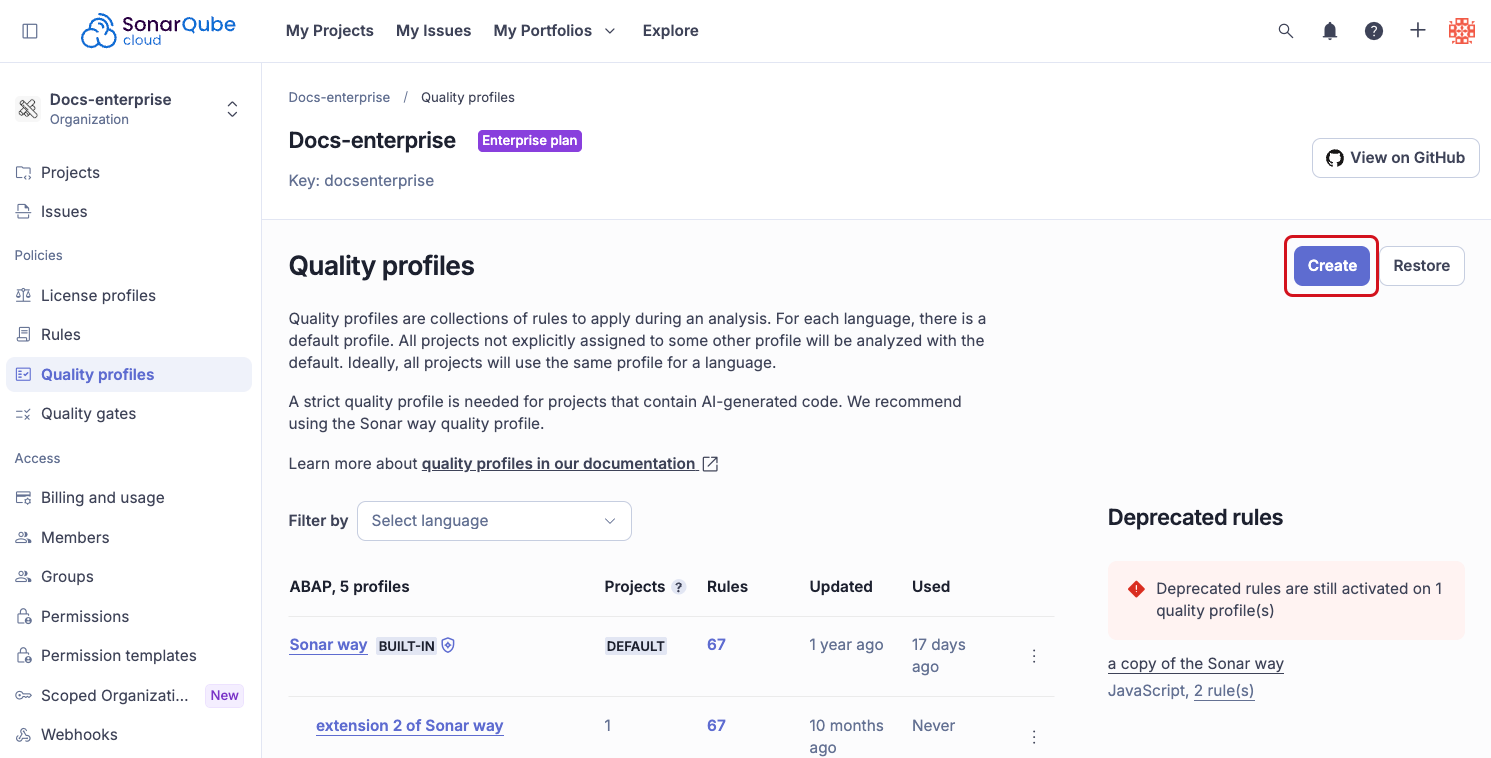The height and width of the screenshot is (758, 1491).
Task: Click the Rules icon in sidebar
Action: (x=24, y=335)
